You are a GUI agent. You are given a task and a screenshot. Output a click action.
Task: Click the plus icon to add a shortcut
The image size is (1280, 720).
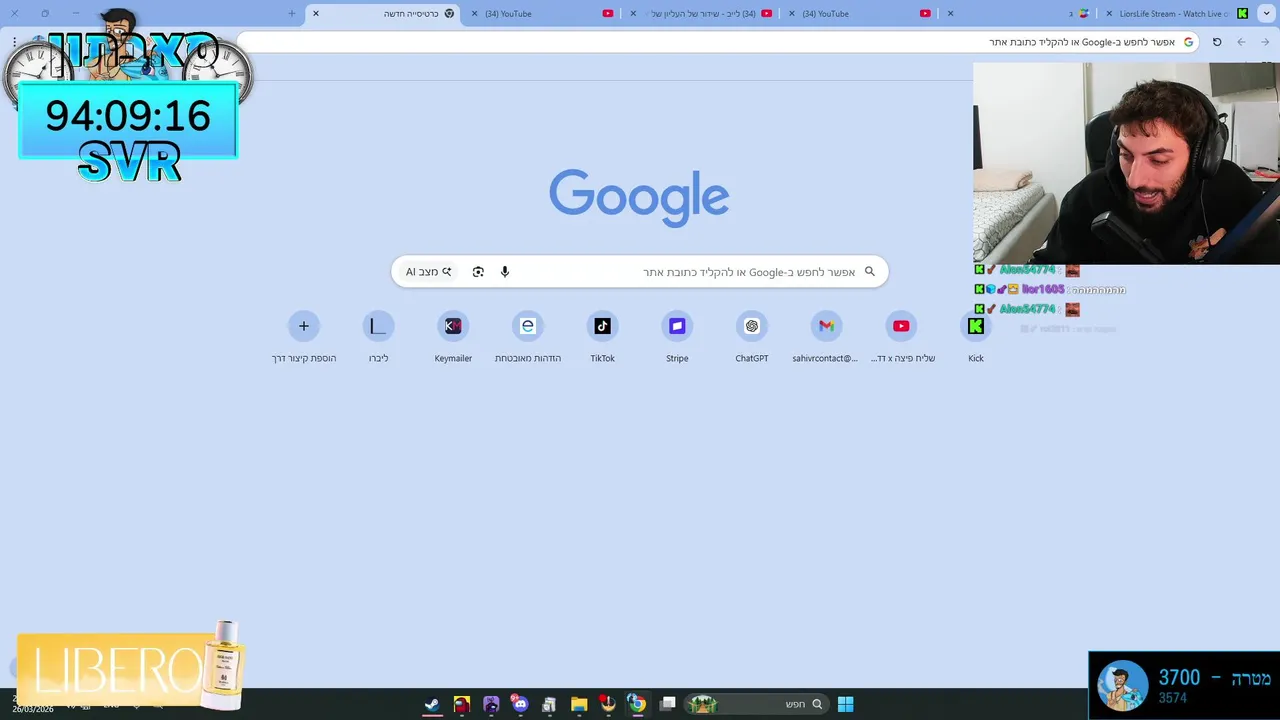tap(304, 326)
